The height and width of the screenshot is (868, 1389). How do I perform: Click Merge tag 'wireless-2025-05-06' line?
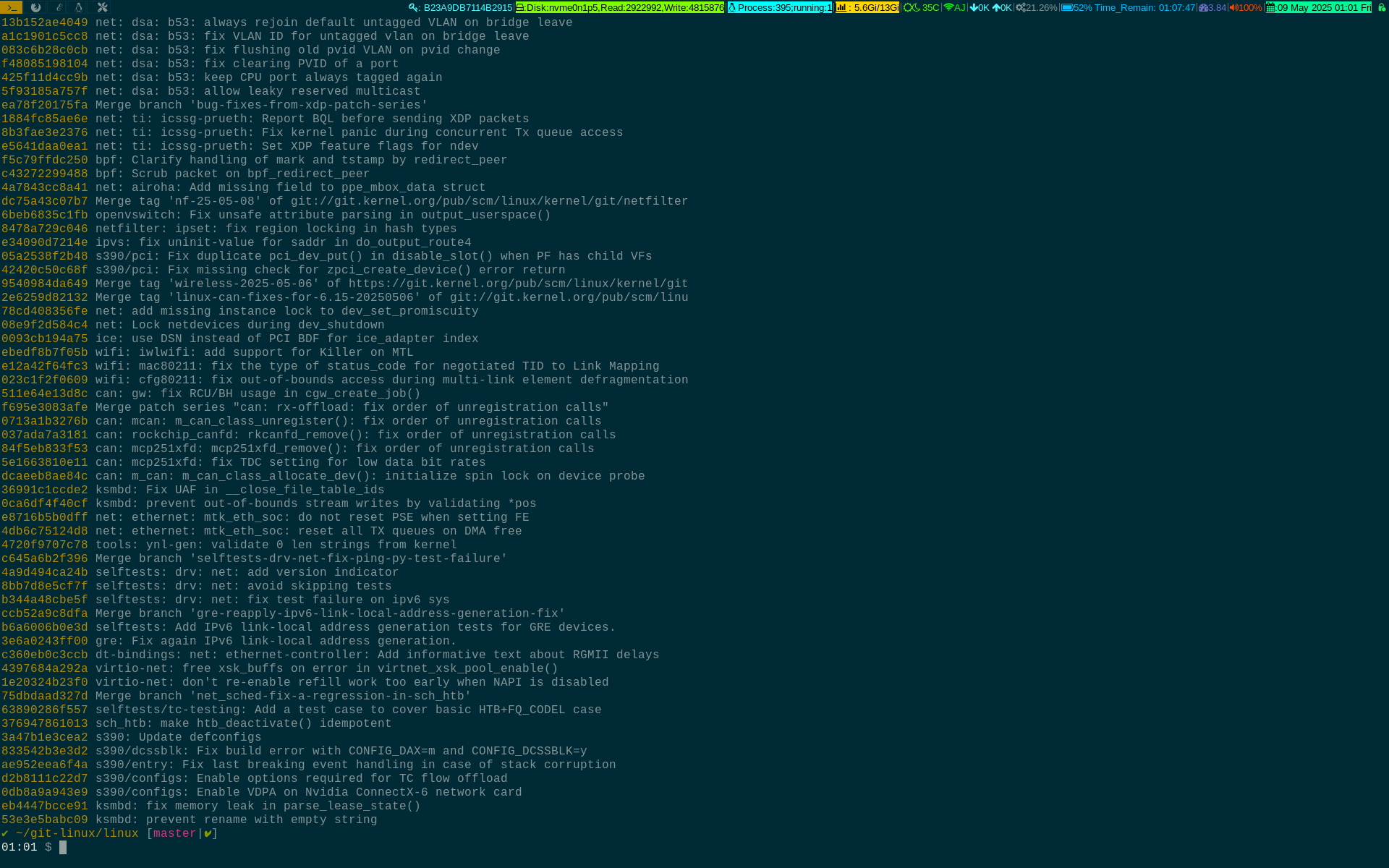tap(344, 284)
